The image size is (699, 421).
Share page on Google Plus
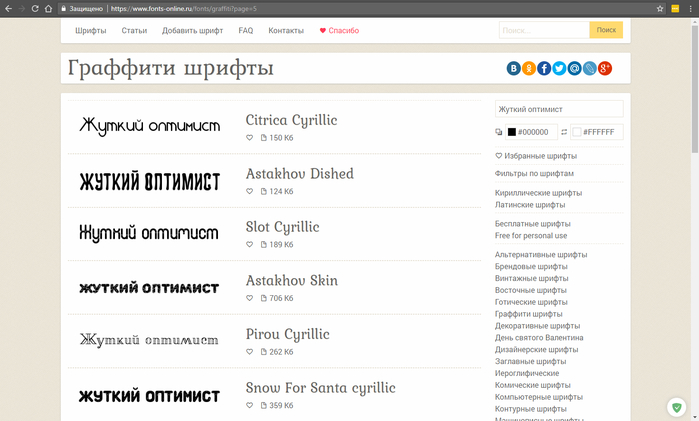click(604, 68)
